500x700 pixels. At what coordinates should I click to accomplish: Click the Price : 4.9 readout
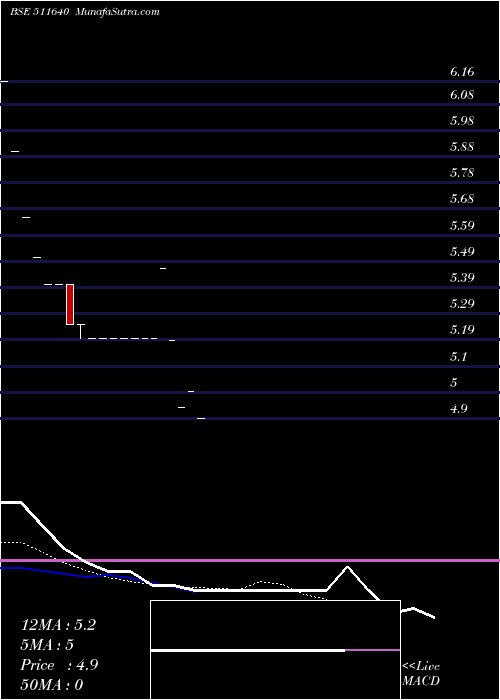[59, 665]
